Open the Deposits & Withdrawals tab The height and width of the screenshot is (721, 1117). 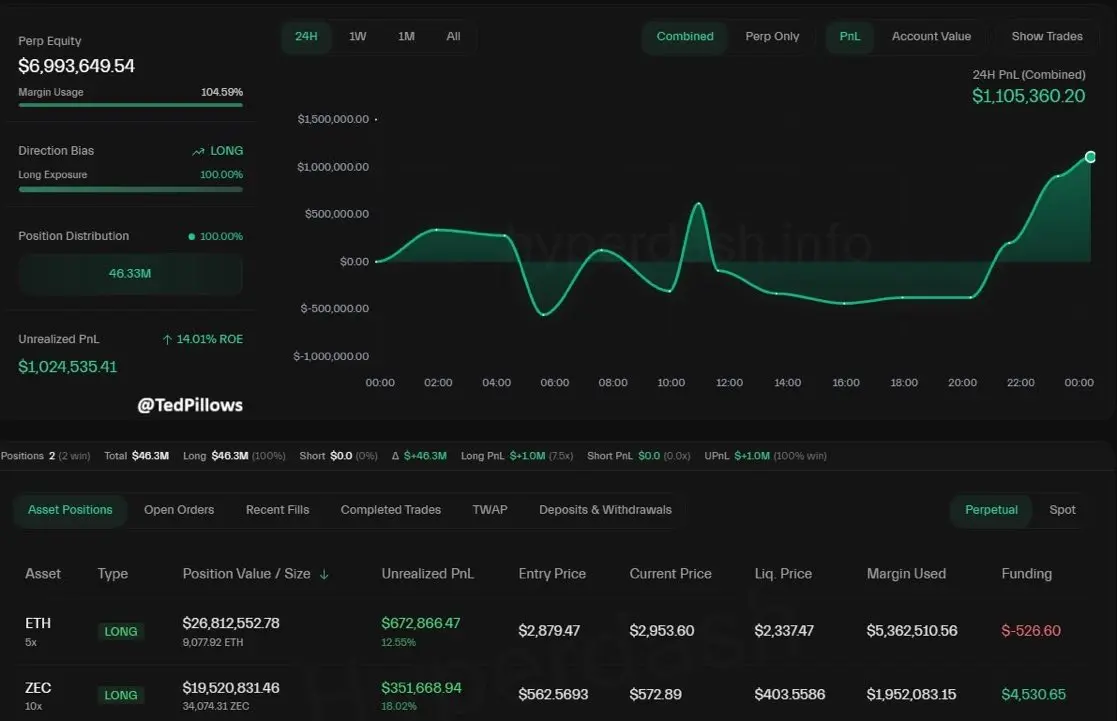coord(605,510)
